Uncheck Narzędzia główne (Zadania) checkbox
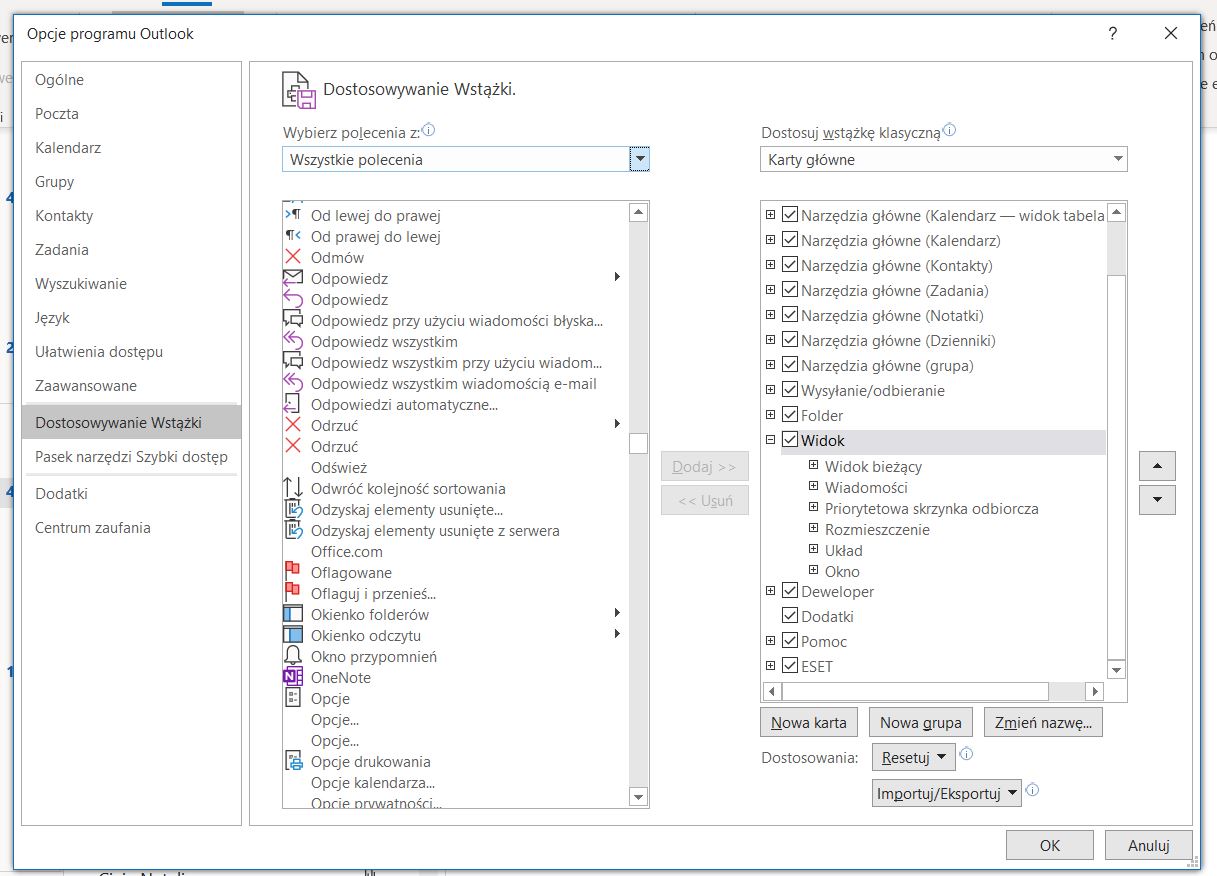Screen dimensions: 1217x876 coord(790,290)
